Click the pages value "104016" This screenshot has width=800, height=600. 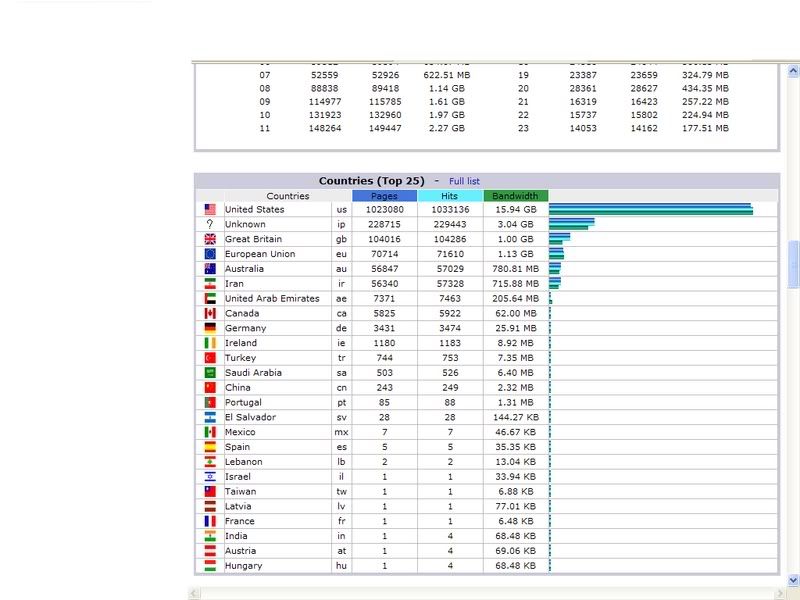(385, 239)
